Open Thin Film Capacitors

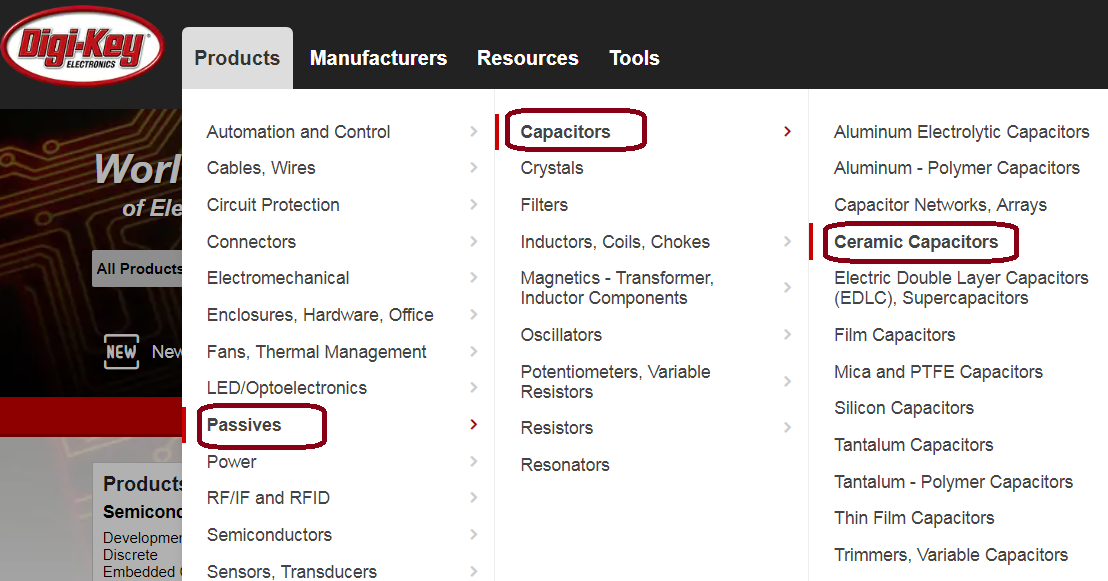click(914, 518)
